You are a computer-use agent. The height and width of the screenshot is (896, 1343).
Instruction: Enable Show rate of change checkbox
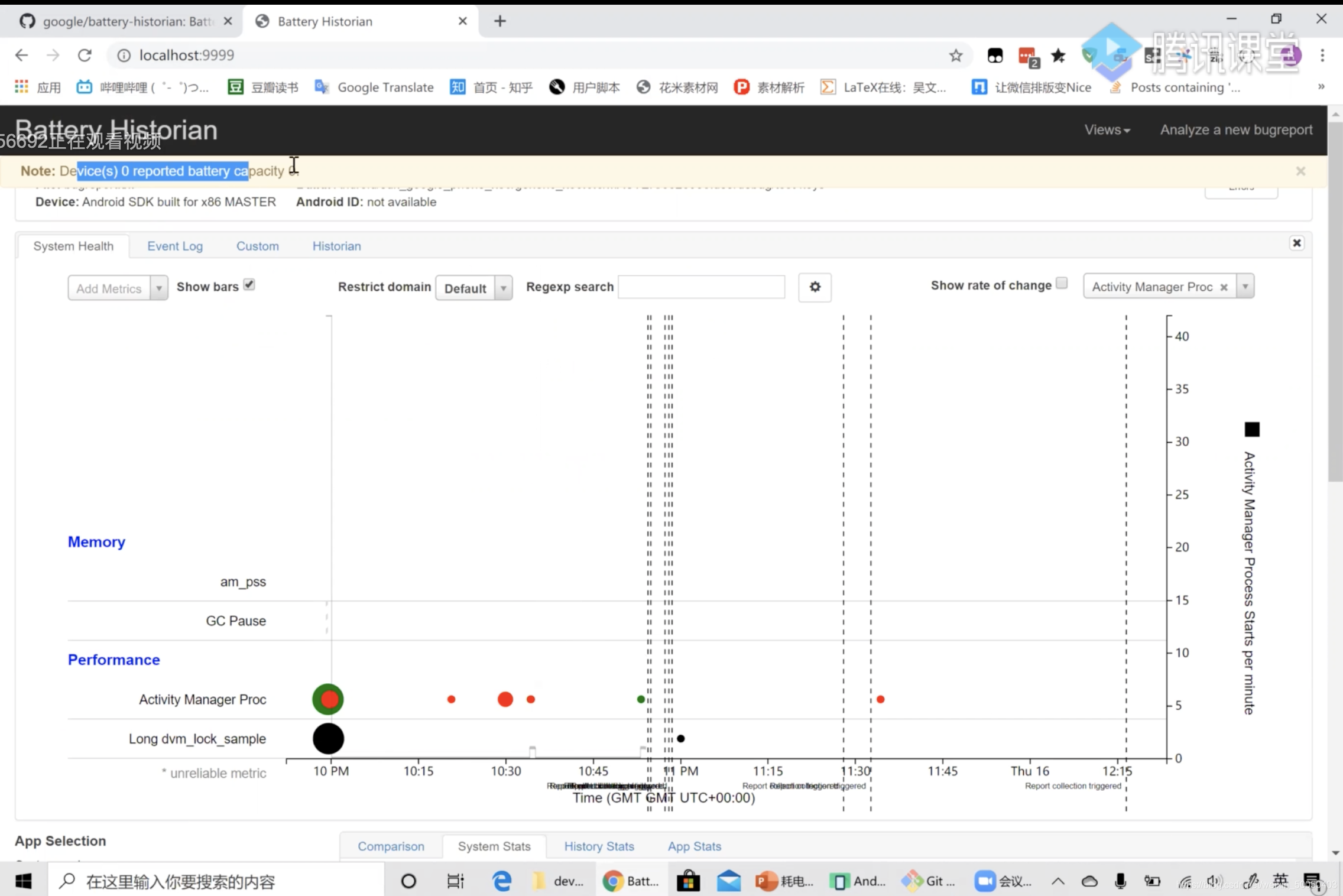click(x=1062, y=283)
